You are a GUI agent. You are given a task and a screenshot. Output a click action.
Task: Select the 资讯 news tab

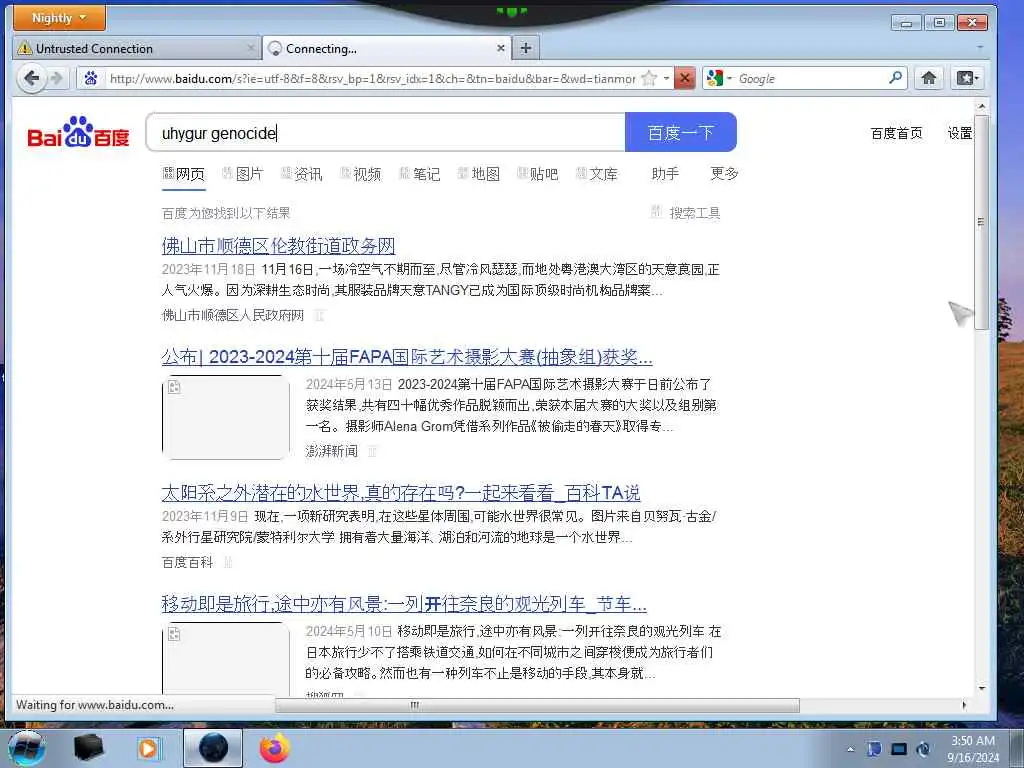click(x=302, y=174)
